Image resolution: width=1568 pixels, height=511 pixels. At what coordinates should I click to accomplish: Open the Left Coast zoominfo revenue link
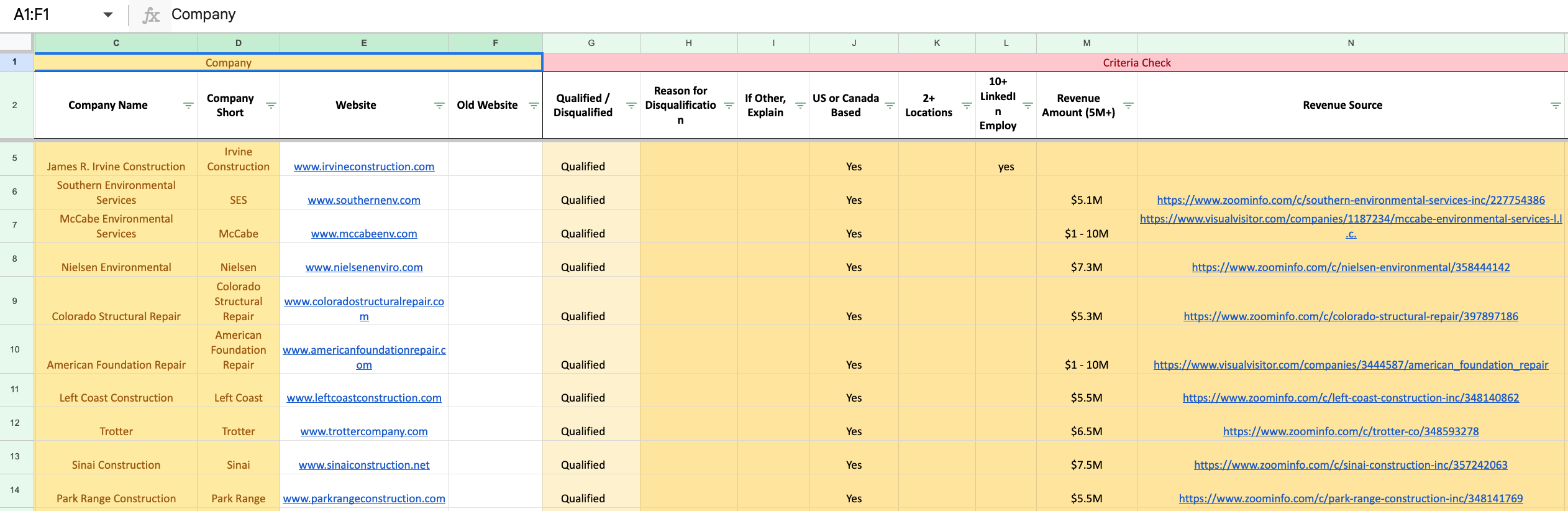[x=1351, y=398]
